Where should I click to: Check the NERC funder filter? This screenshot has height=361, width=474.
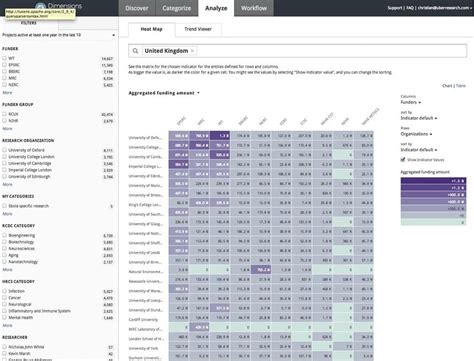(x=4, y=85)
